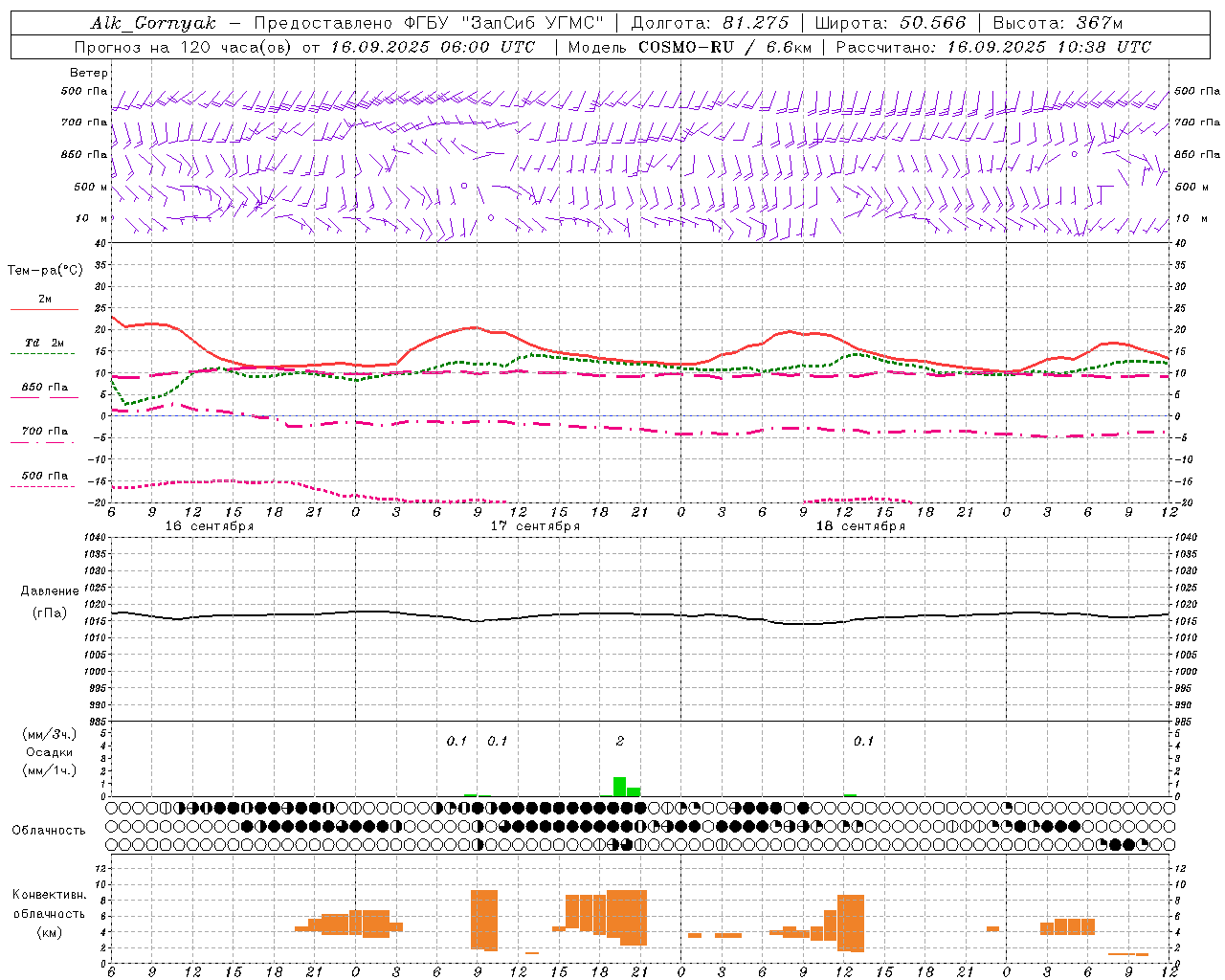This screenshot has width=1225, height=980.
Task: Click the Рассчитано 16.09.2025 10:38 UTC text
Action: pos(993,47)
